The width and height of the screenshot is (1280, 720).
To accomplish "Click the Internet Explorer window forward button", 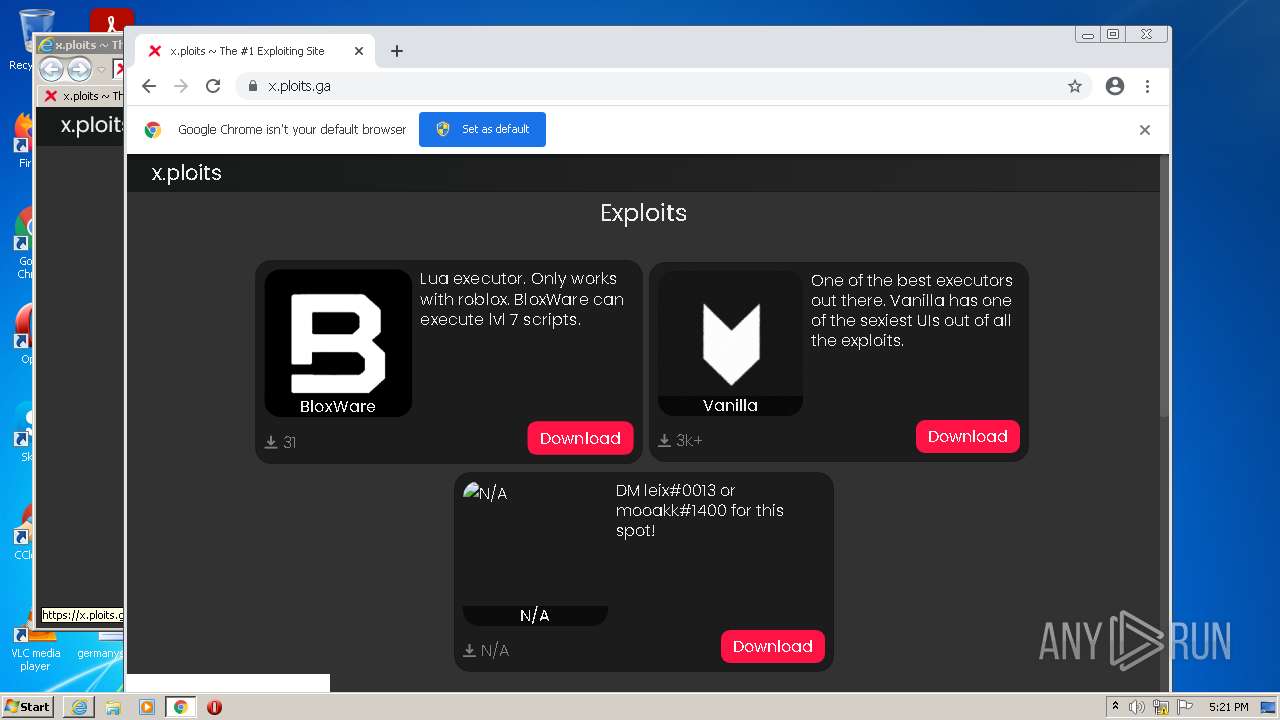I will [79, 69].
